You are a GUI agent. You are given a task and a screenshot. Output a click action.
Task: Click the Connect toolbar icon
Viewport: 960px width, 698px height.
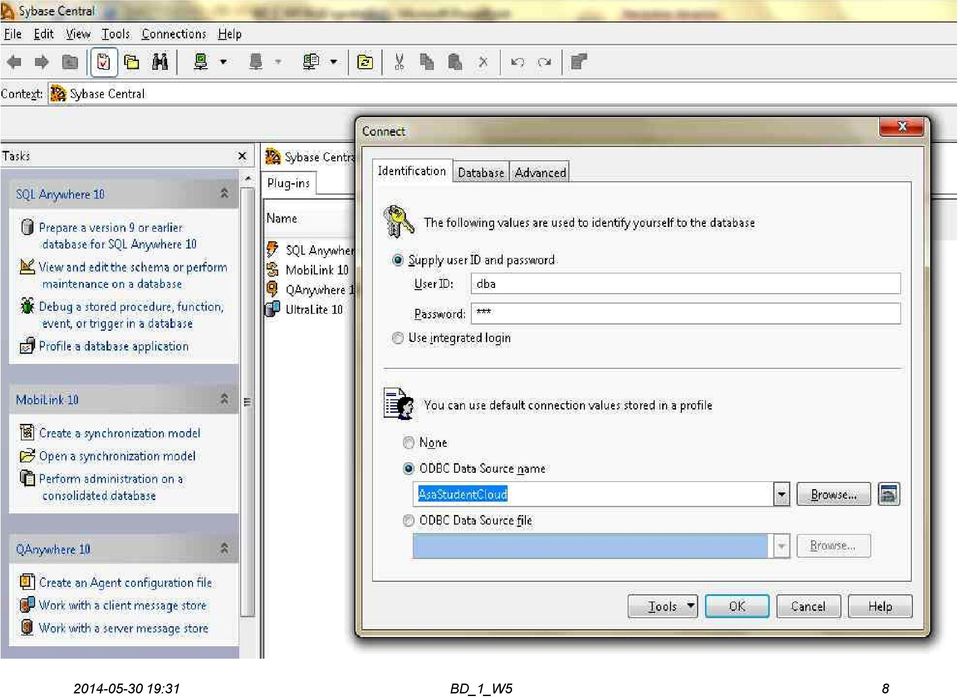coord(201,62)
